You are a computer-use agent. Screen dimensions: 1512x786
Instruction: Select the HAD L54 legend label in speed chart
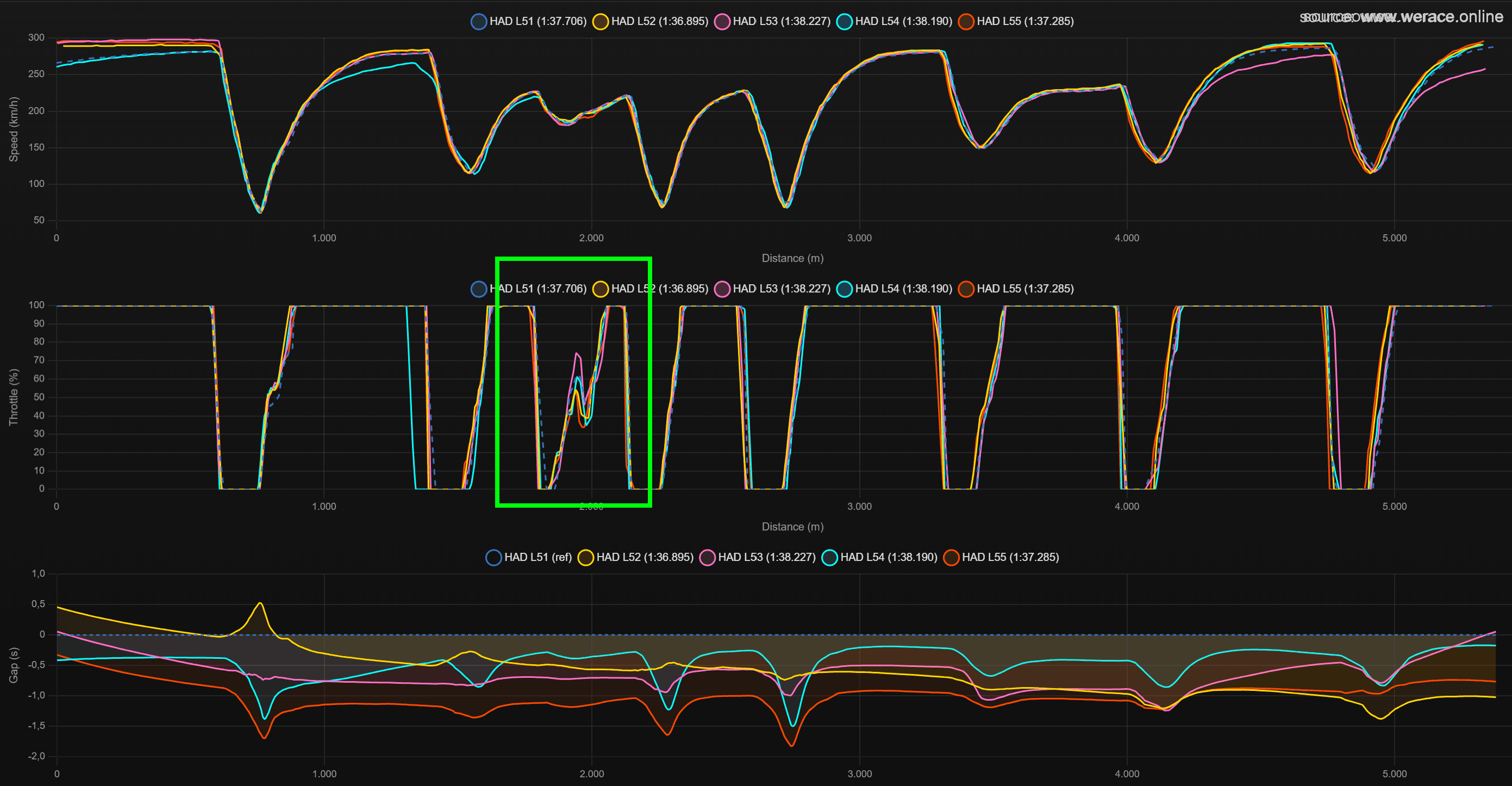(x=903, y=21)
